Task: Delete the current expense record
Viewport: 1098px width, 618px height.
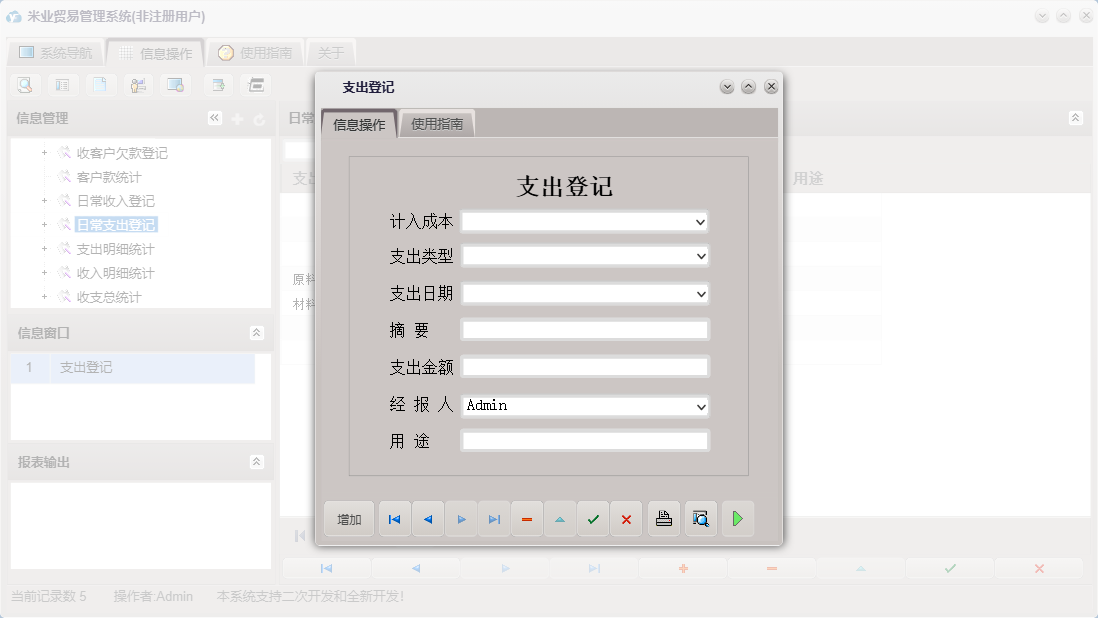Action: click(527, 518)
